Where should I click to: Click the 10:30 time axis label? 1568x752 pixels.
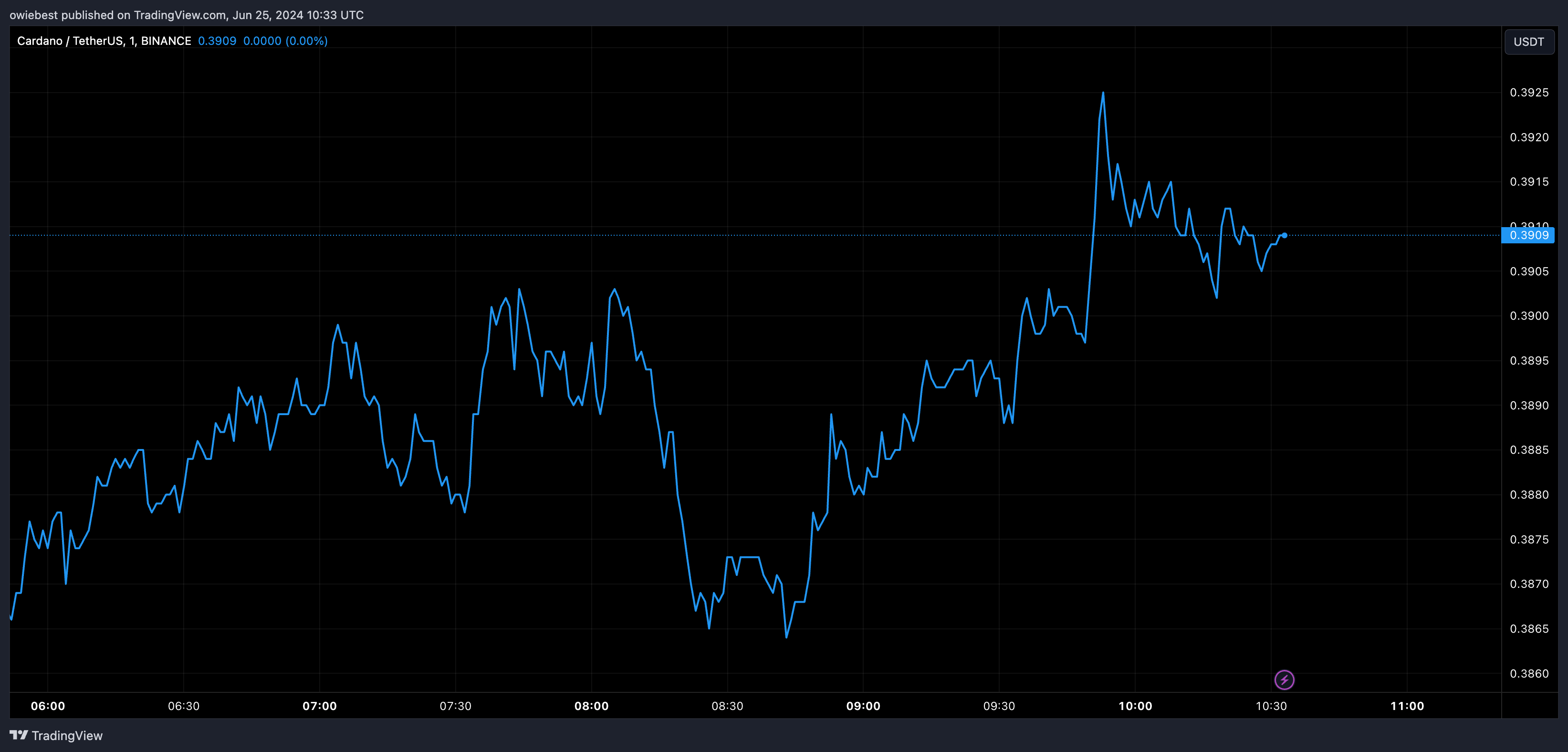point(1272,706)
